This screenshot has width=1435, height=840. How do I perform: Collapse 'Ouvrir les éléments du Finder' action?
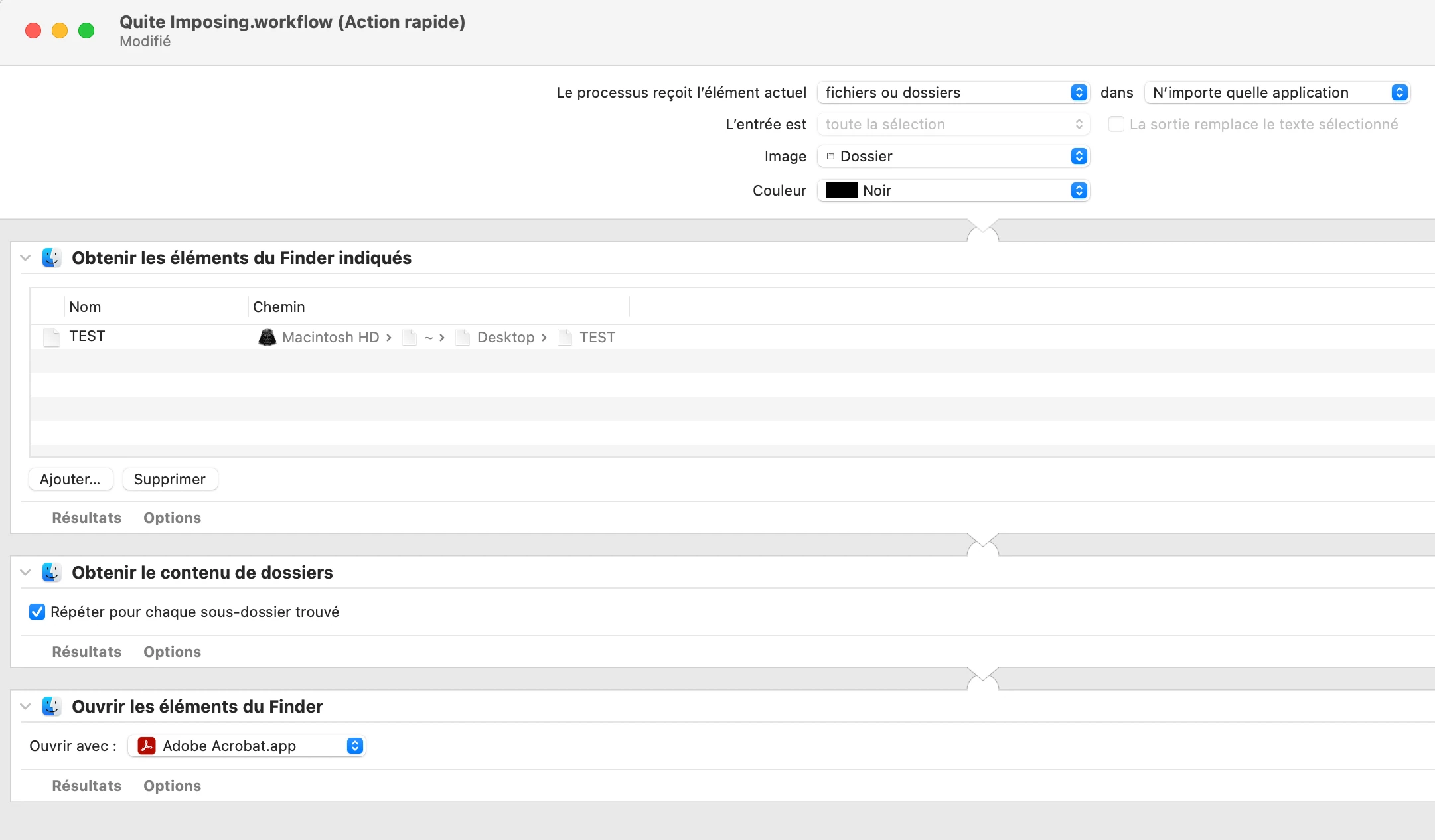coord(26,707)
